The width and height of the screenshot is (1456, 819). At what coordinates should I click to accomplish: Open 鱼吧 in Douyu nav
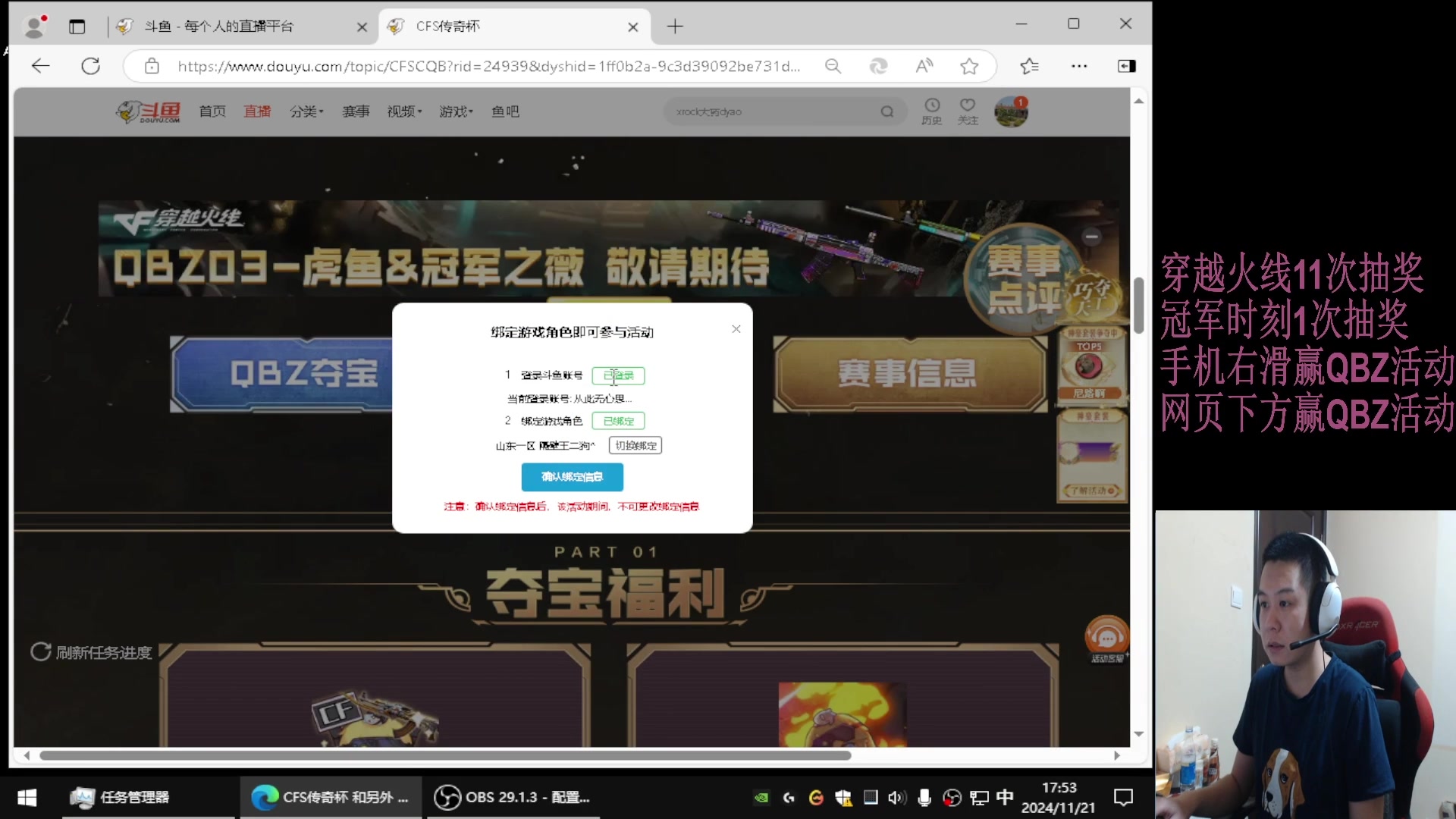tap(505, 111)
